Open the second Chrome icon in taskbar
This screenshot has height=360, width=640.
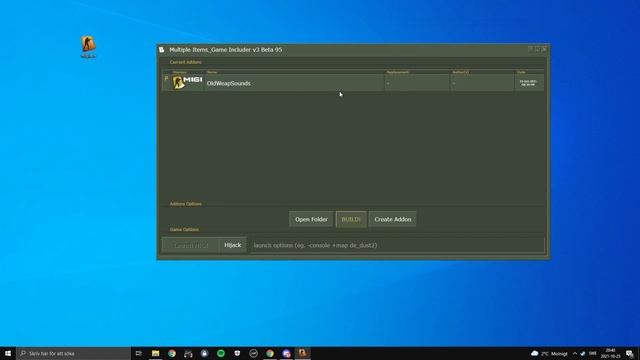[x=270, y=353]
